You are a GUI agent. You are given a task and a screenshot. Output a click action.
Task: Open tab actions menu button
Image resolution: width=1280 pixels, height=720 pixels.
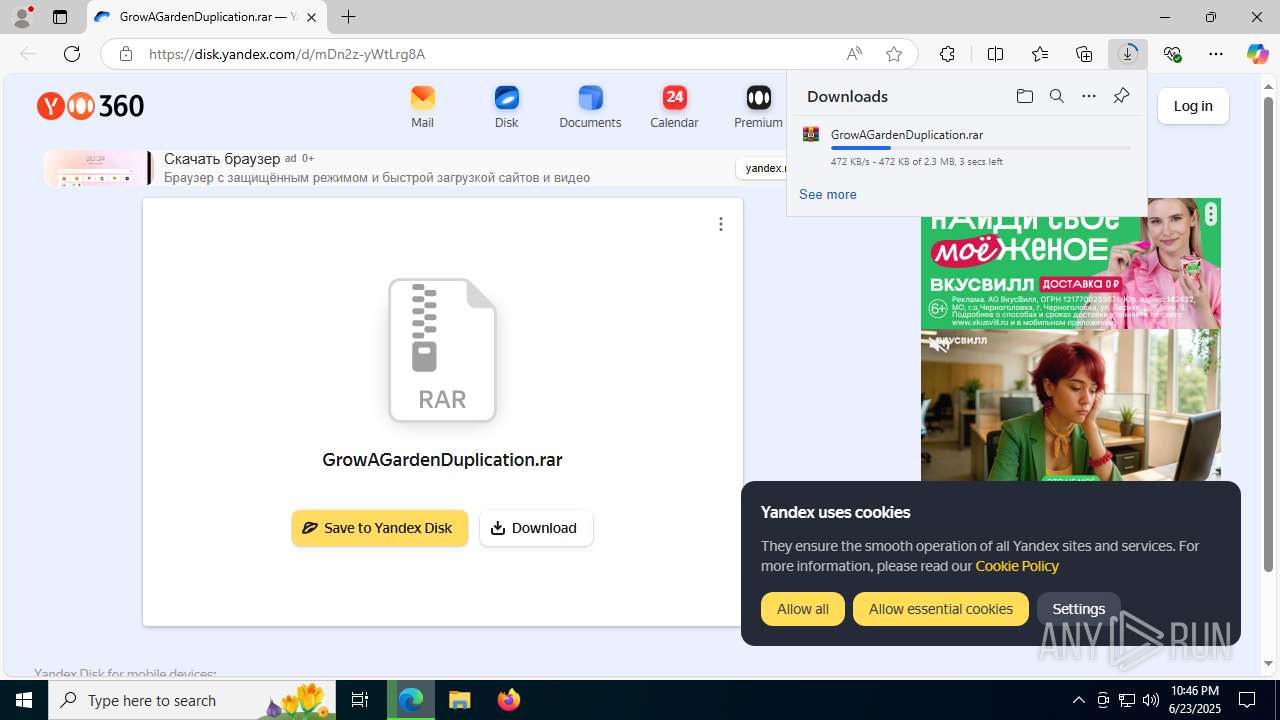tap(60, 17)
